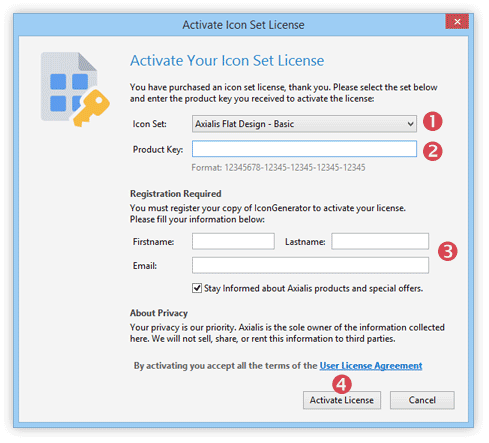Image resolution: width=489 pixels, height=443 pixels.
Task: Toggle the Stay Informed checkbox
Action: pyautogui.click(x=197, y=288)
